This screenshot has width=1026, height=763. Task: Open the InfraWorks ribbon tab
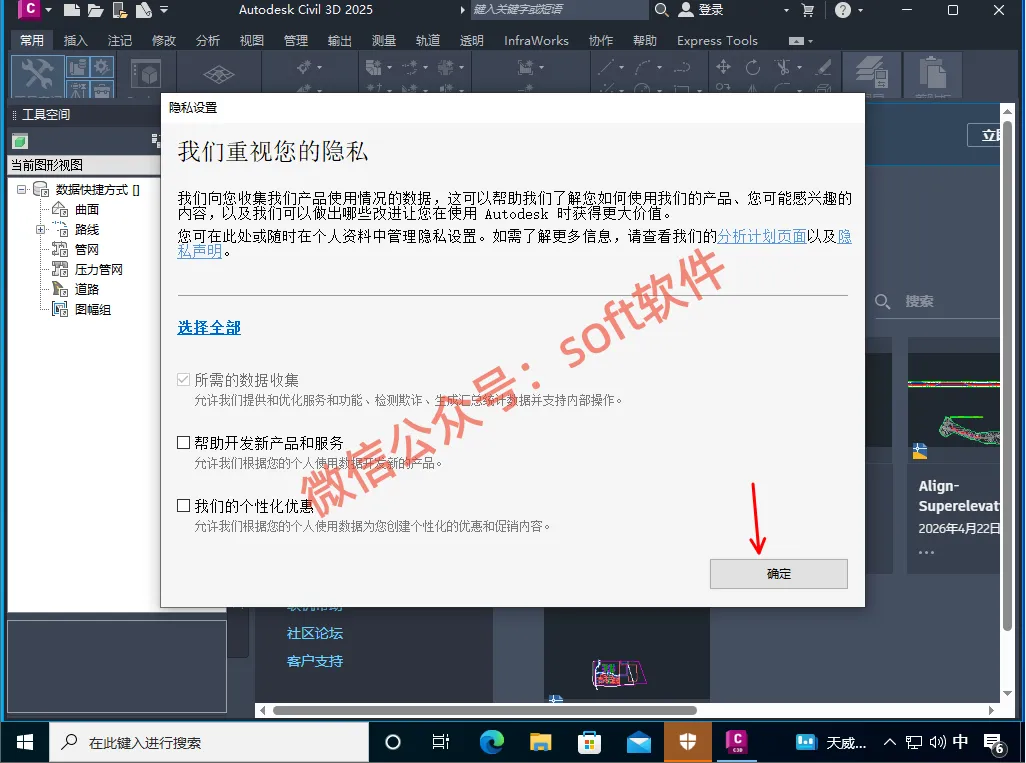pos(536,41)
